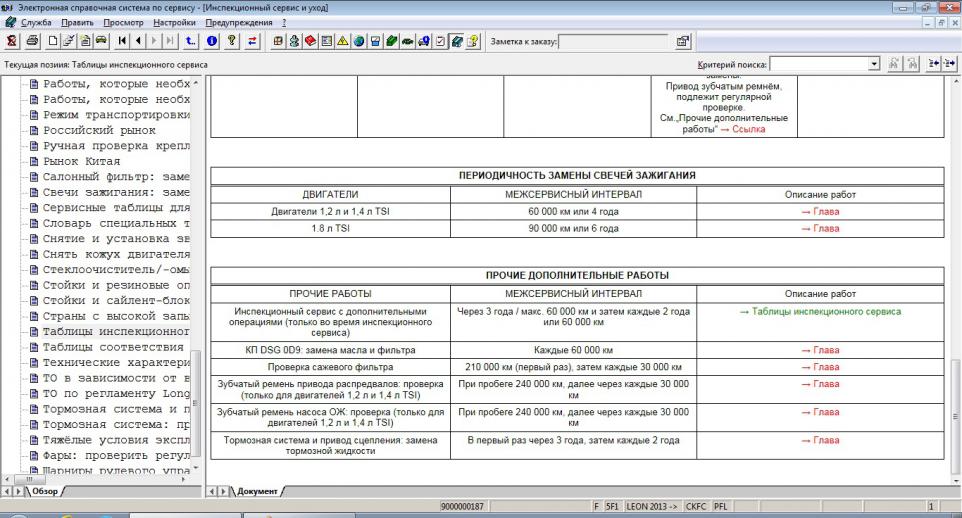The image size is (962, 518).
Task: Open the Критерий поиска dropdown
Action: [874, 64]
